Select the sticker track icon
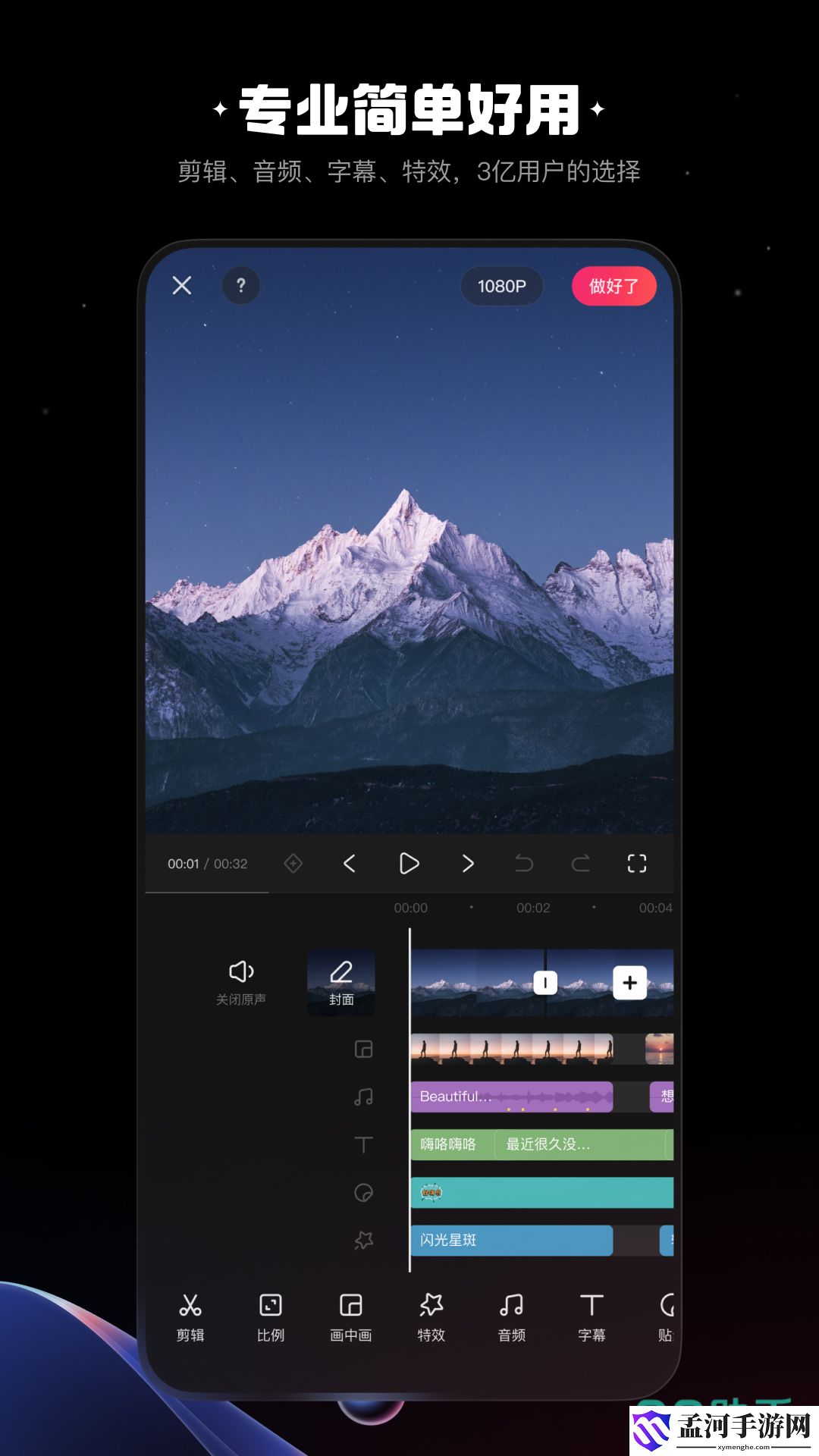This screenshot has height=1456, width=819. point(364,1193)
